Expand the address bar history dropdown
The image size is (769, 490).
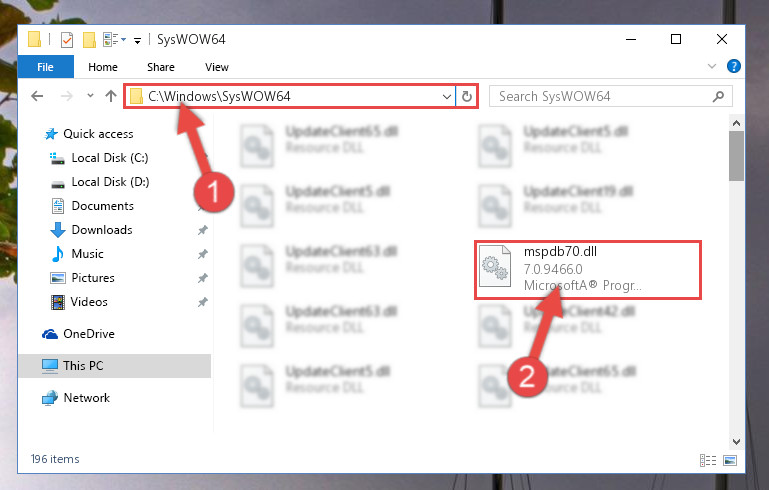point(446,97)
